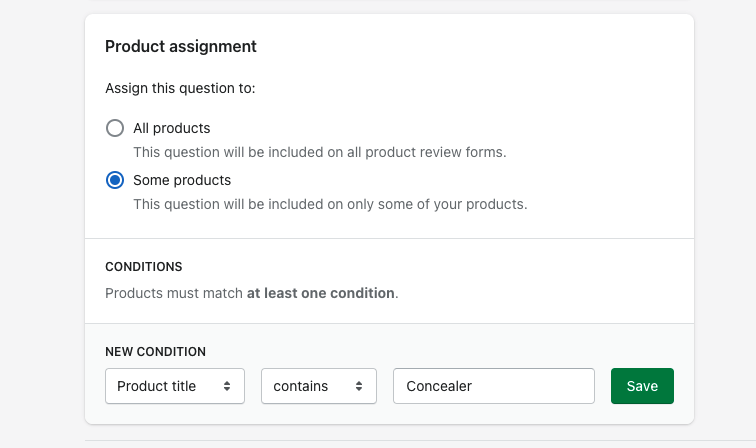This screenshot has width=756, height=448.
Task: Select the Some products radio button
Action: (x=115, y=180)
